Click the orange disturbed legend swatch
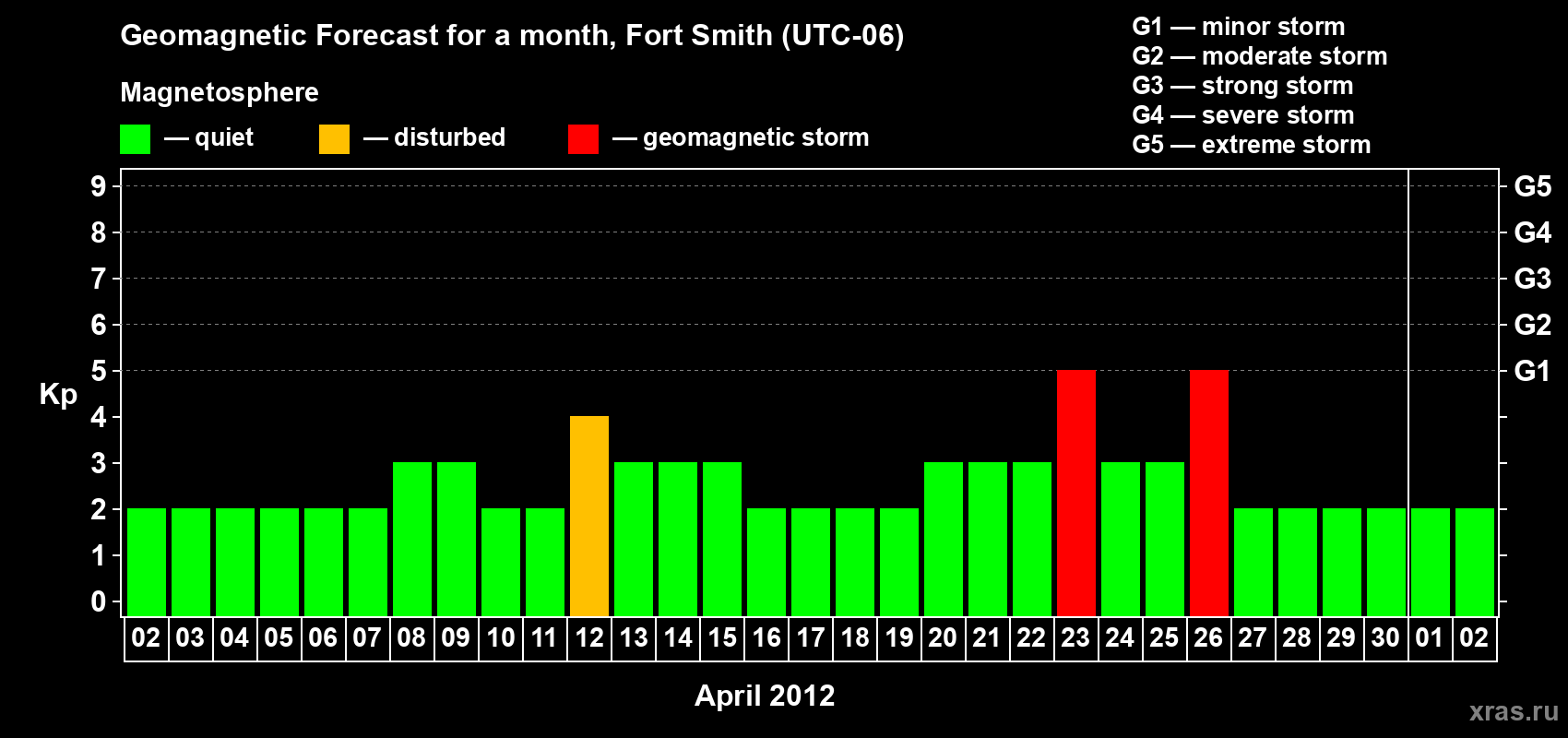Image resolution: width=1568 pixels, height=738 pixels. 334,139
